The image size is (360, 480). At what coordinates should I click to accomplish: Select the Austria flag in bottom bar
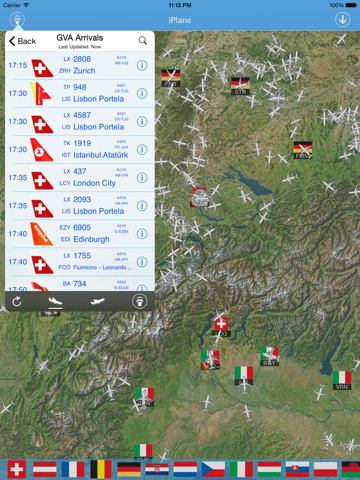tap(45, 469)
